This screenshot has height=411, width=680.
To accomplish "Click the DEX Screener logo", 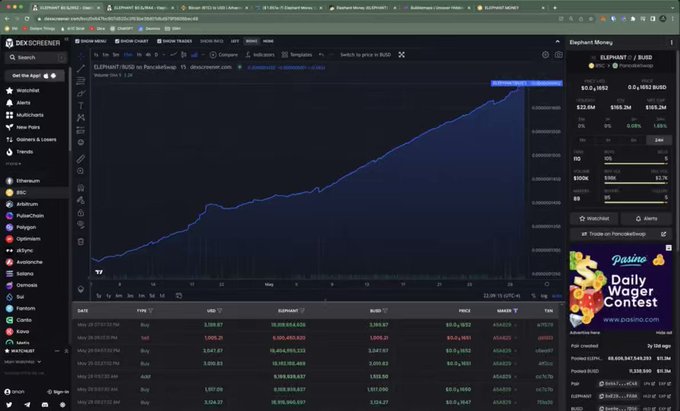I will [33, 43].
